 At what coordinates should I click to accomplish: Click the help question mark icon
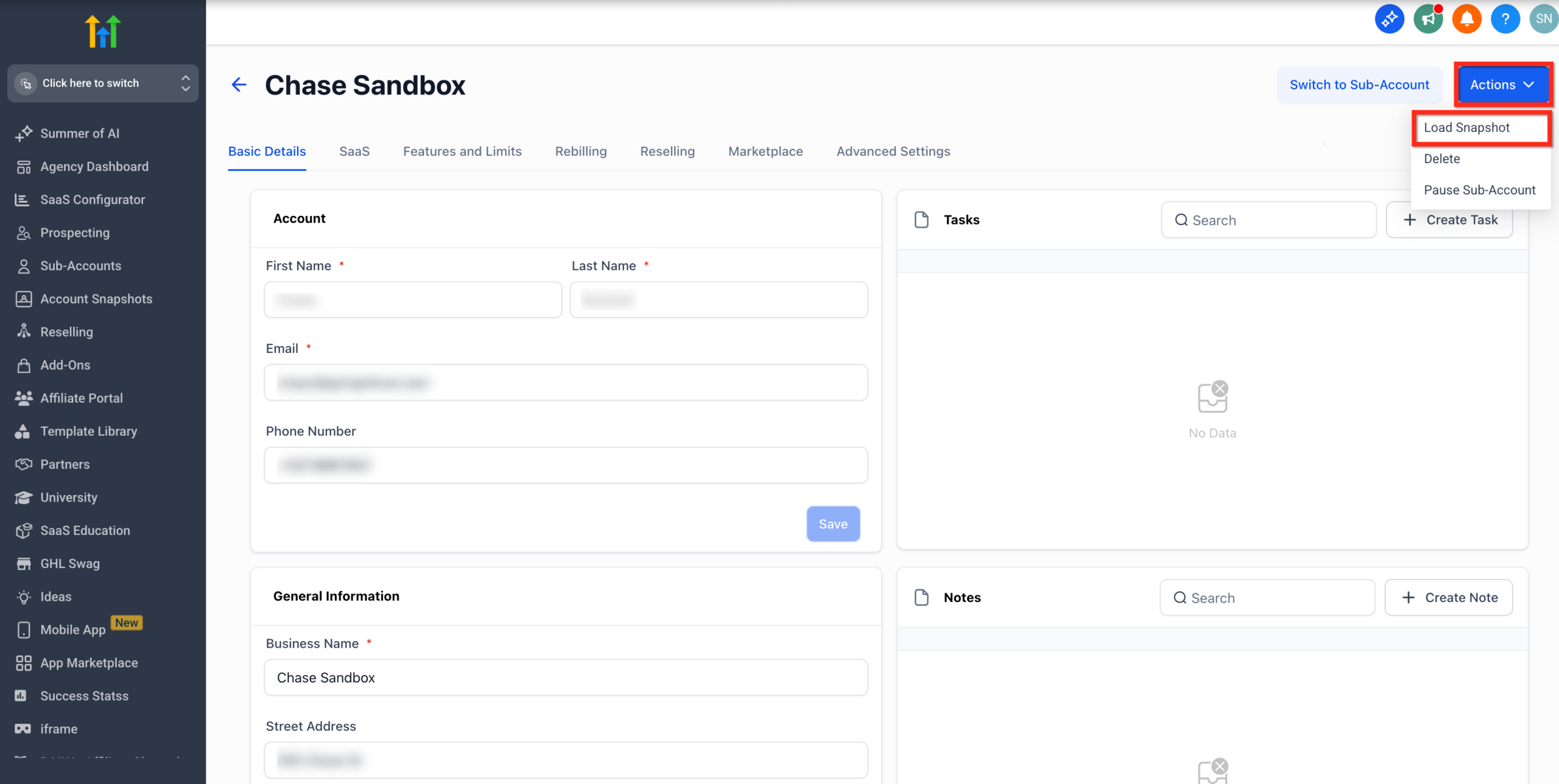pos(1505,19)
